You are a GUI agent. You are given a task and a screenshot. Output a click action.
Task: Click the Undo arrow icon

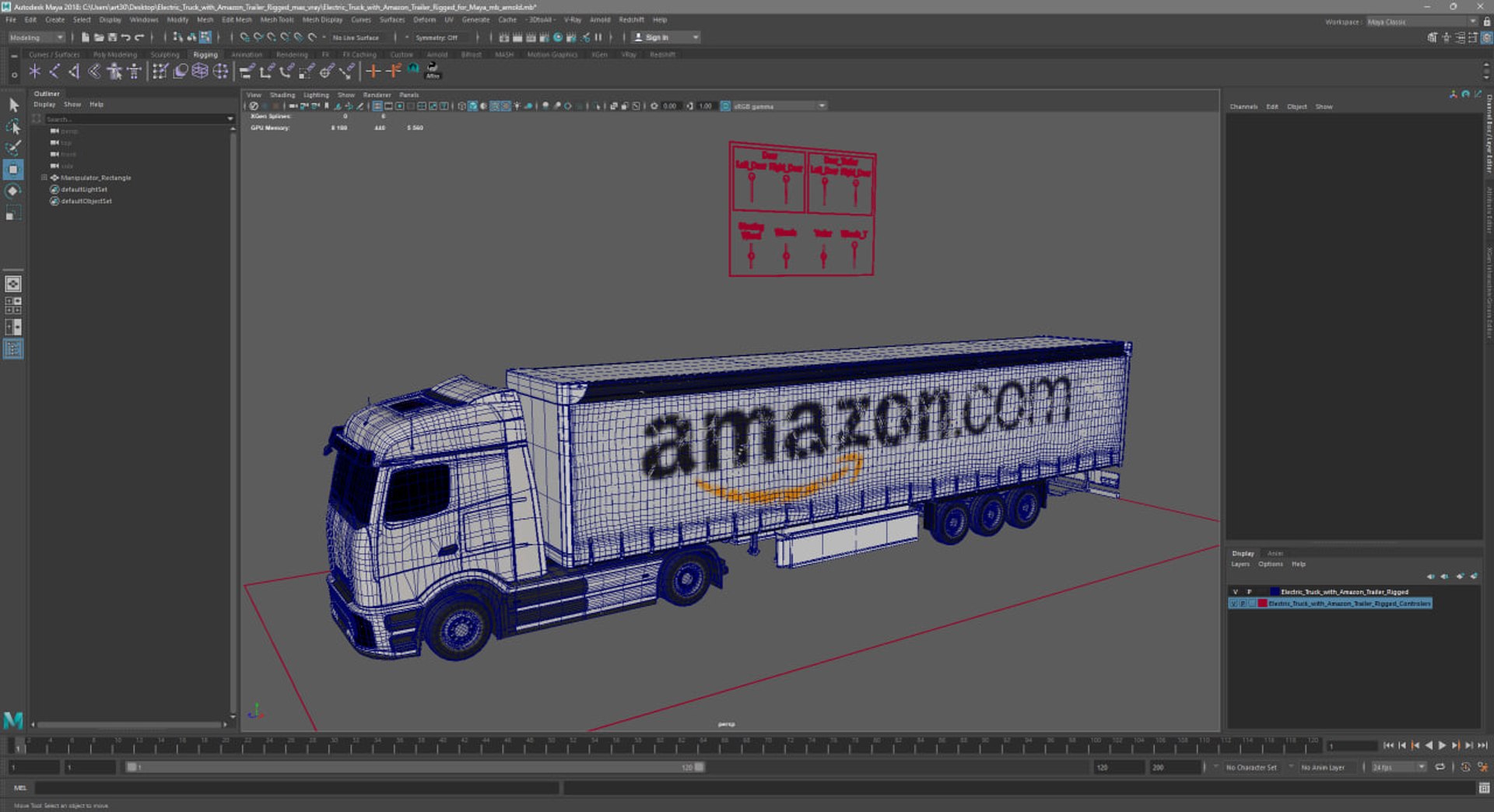125,37
